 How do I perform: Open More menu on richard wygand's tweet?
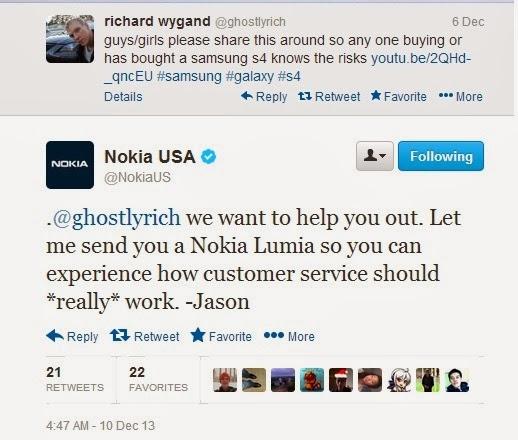[x=461, y=97]
